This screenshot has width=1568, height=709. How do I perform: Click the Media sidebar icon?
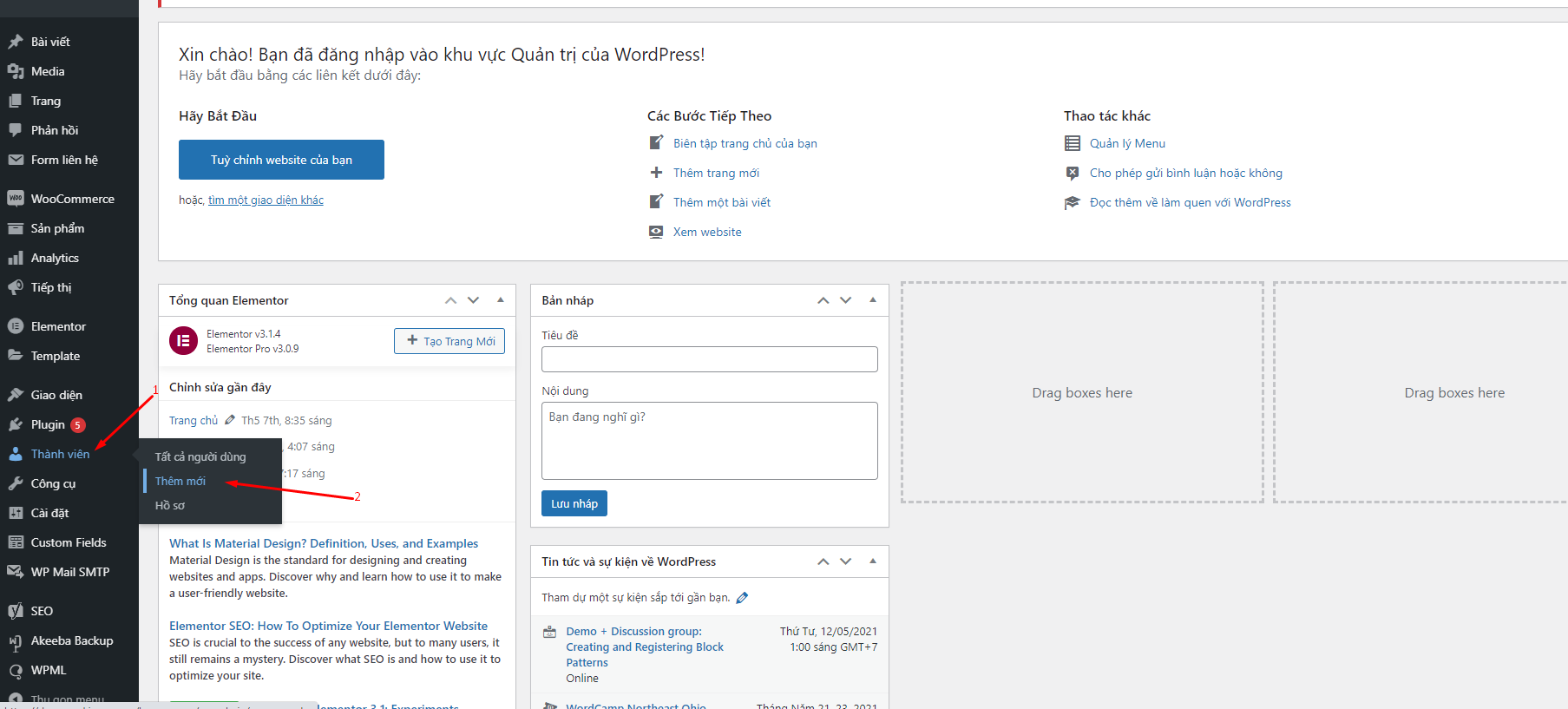coord(16,71)
